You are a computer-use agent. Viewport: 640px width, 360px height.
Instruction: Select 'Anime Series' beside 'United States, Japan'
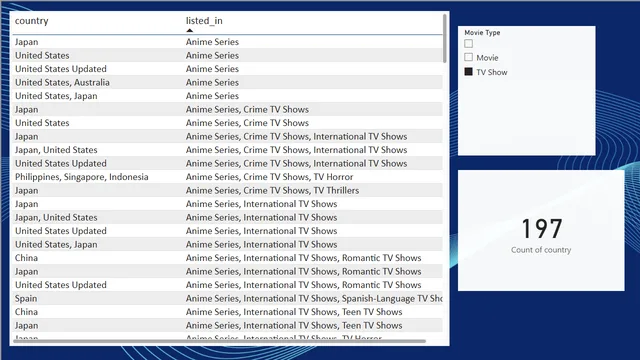coord(212,96)
